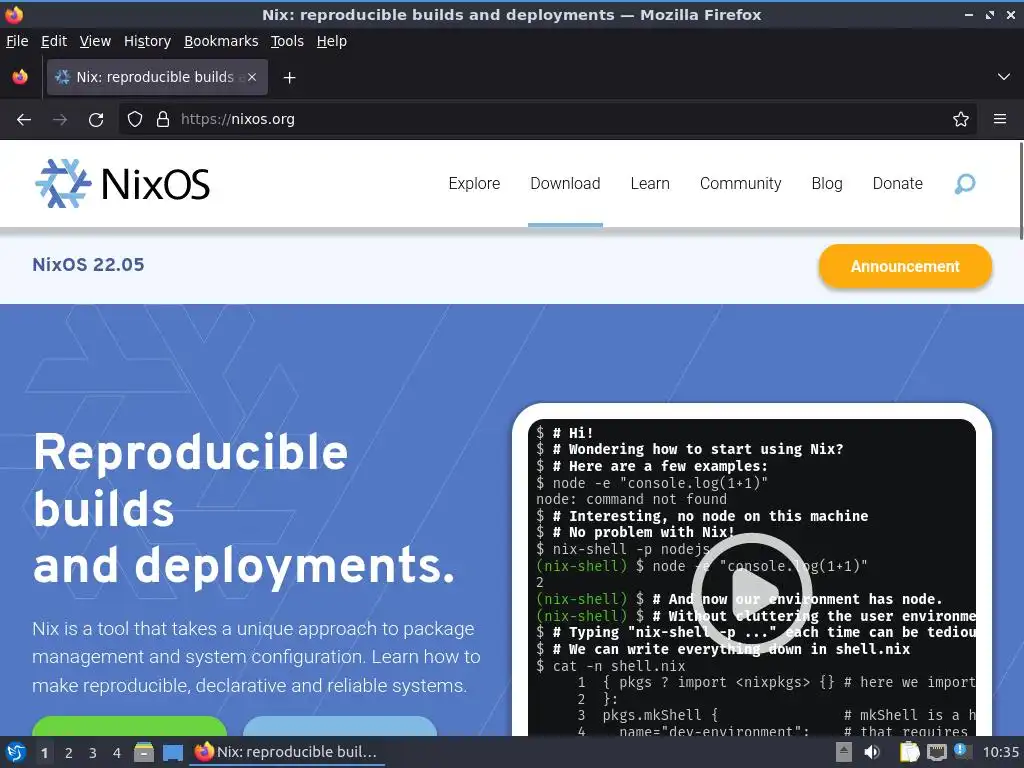The width and height of the screenshot is (1024, 768).
Task: Click the removable media eject tray icon
Action: point(844,752)
